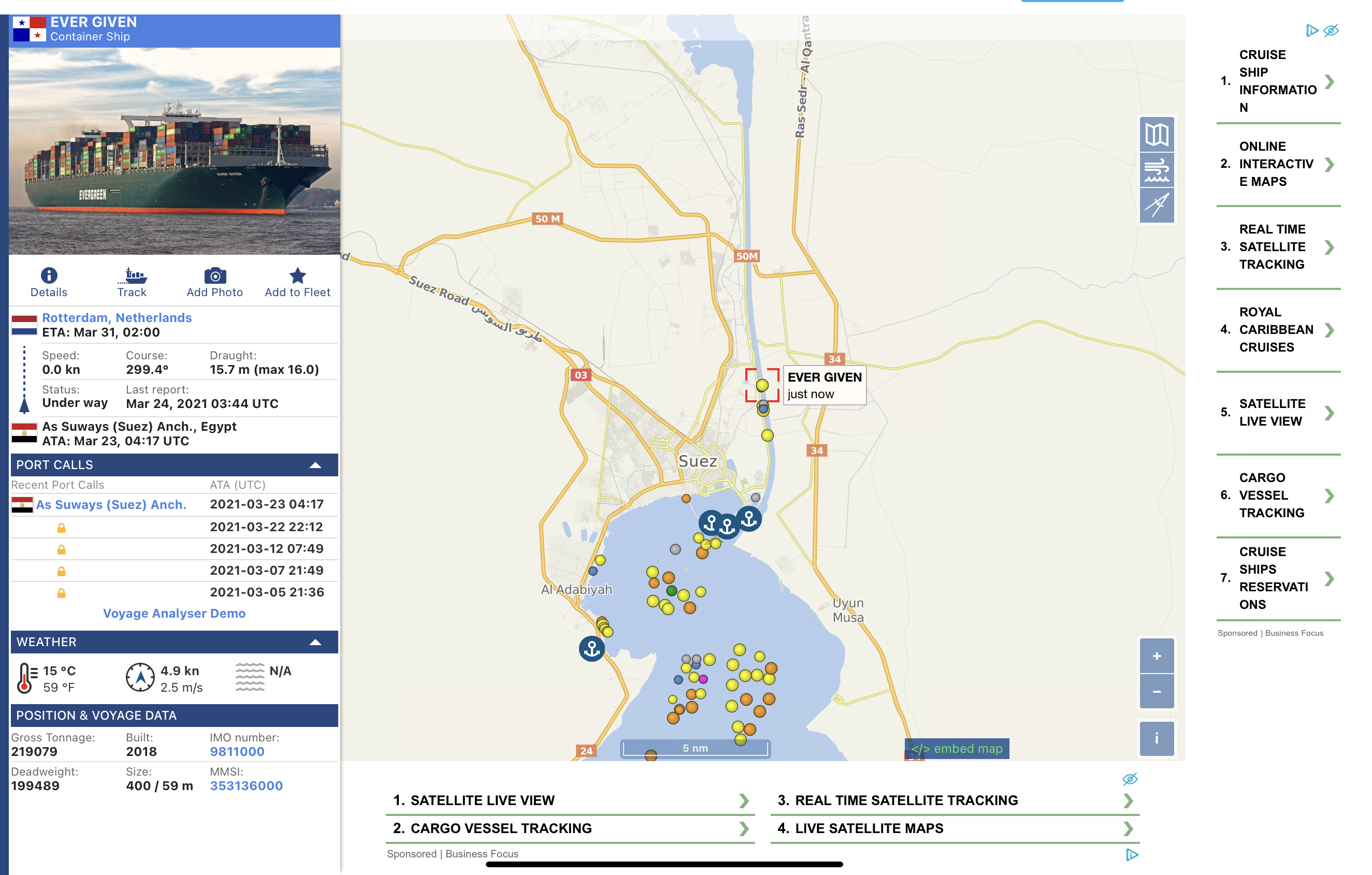Viewport: 1372px width, 875px height.
Task: Click chevron for ONLINE INTERACTIVE MAPS
Action: (x=1329, y=164)
